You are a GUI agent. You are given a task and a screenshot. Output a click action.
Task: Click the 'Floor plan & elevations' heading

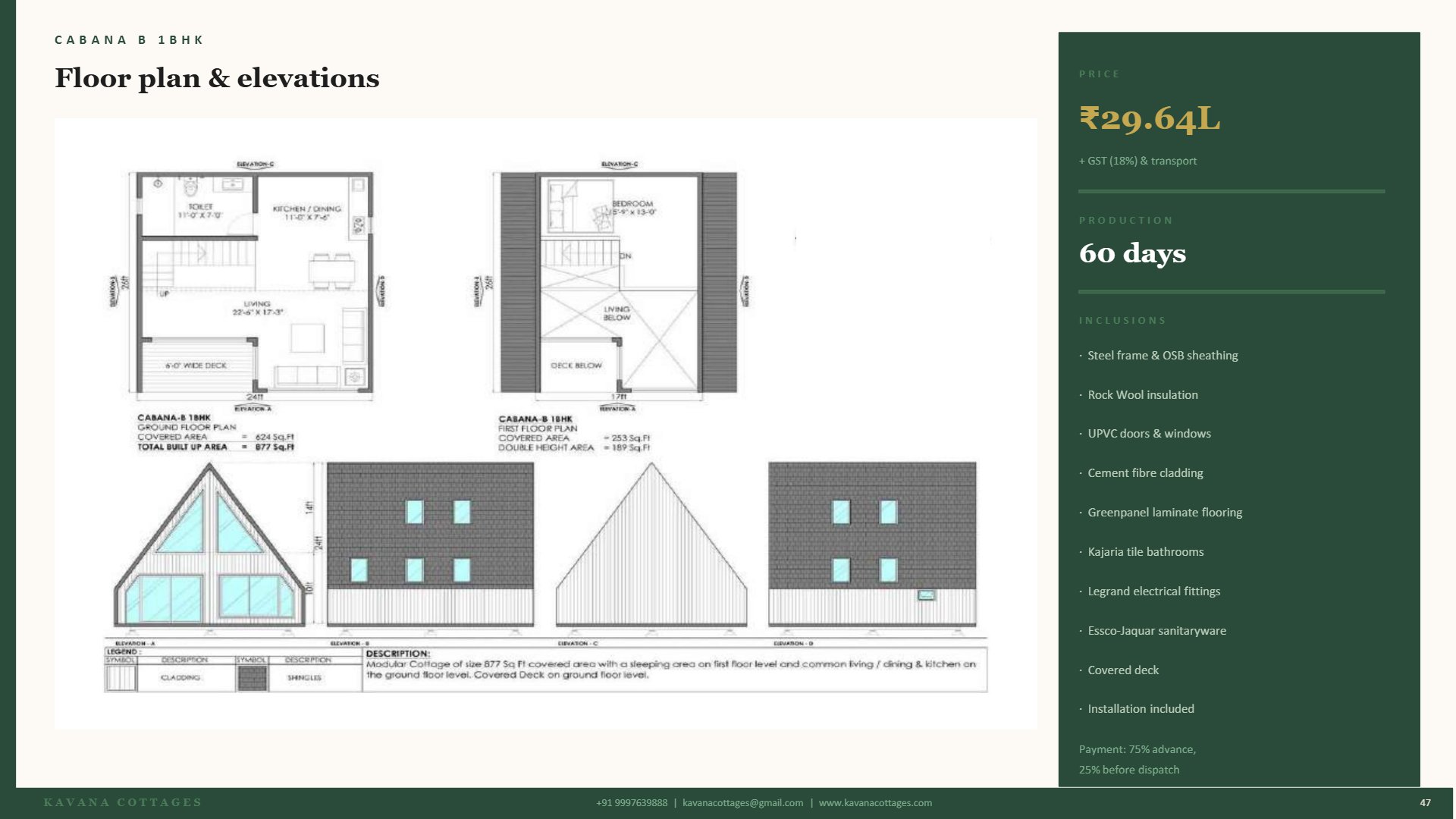coord(217,78)
